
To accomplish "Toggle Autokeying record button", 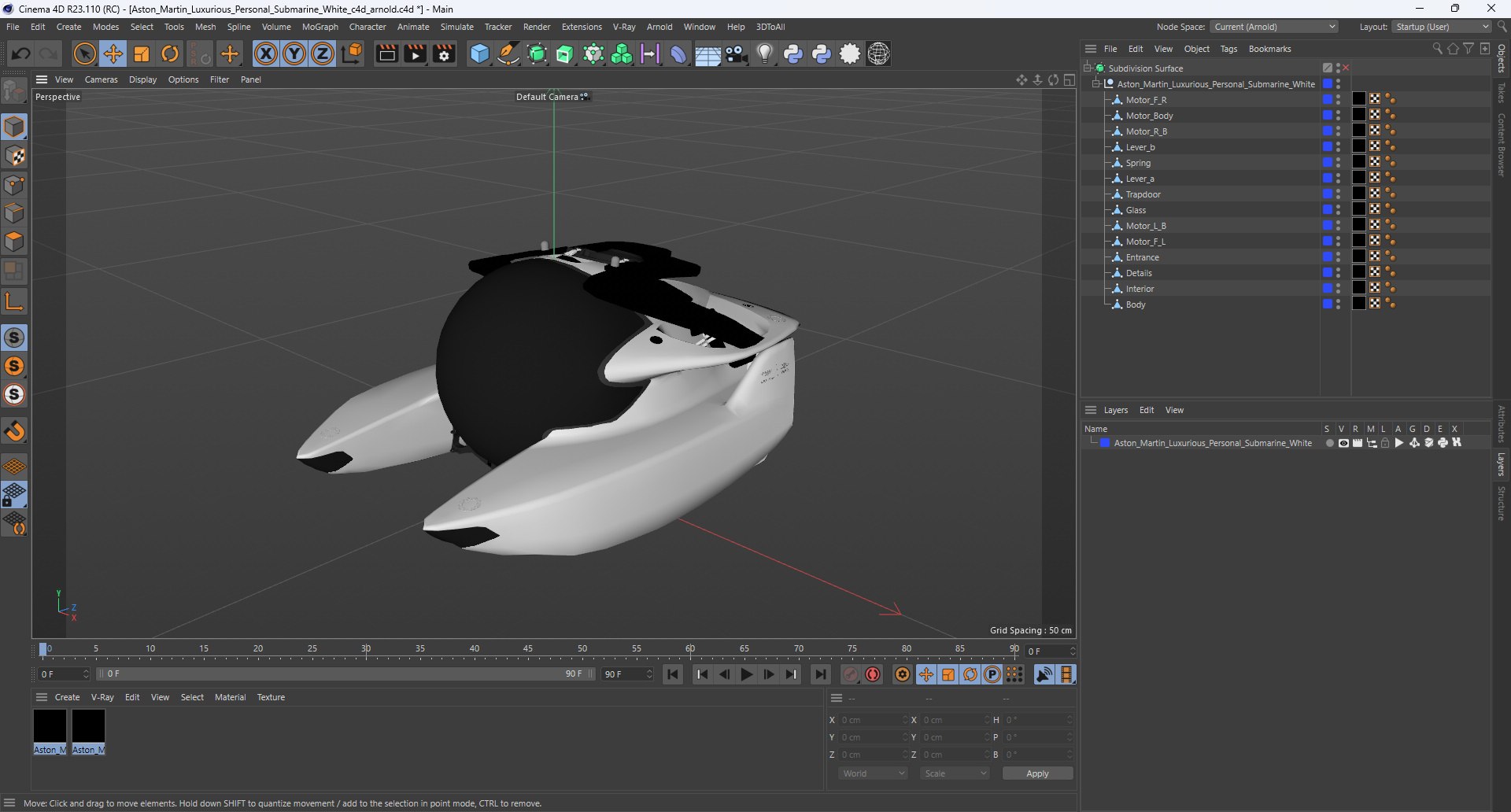I will pyautogui.click(x=873, y=674).
